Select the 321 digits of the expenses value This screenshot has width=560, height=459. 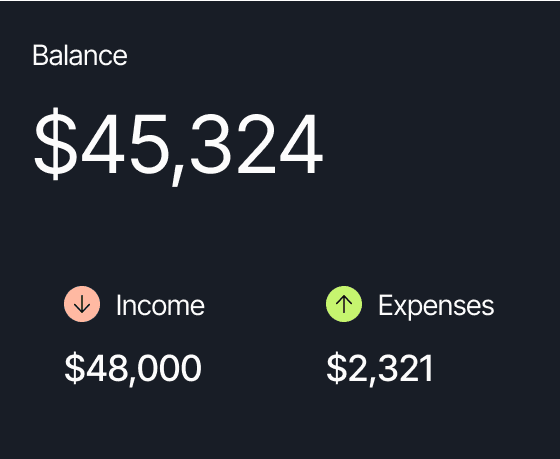[x=405, y=368]
